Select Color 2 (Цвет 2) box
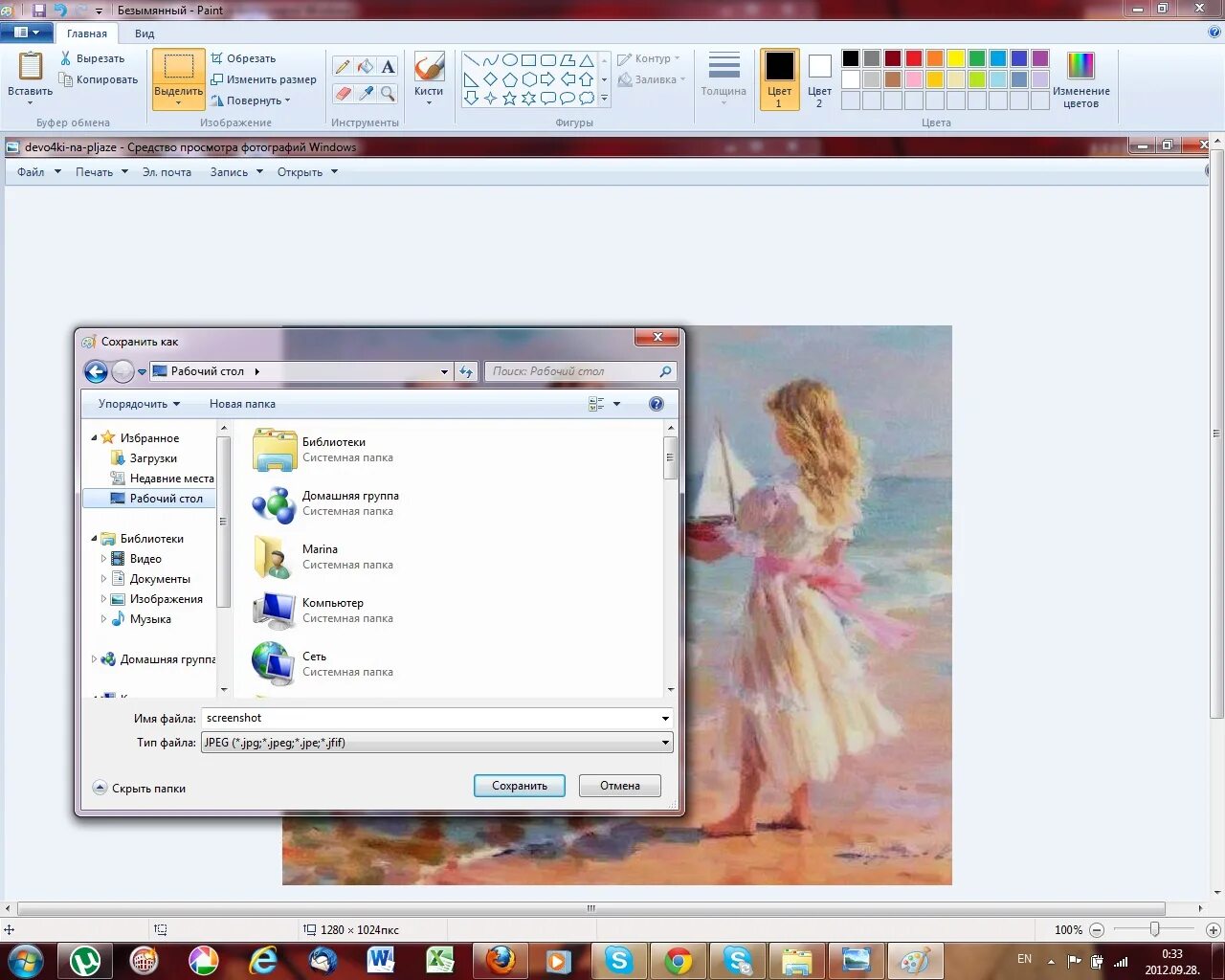 click(819, 79)
